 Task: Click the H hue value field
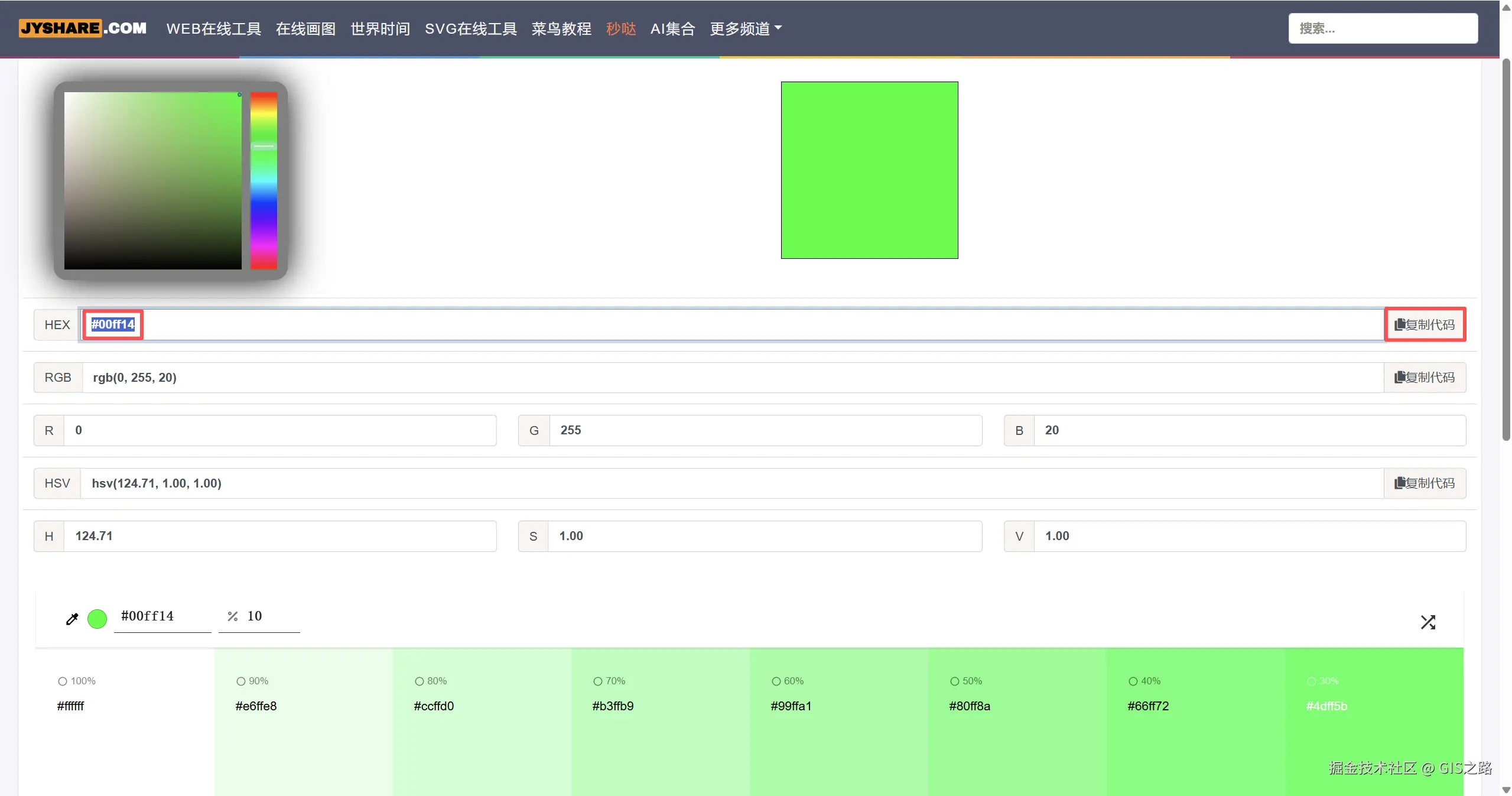[279, 536]
